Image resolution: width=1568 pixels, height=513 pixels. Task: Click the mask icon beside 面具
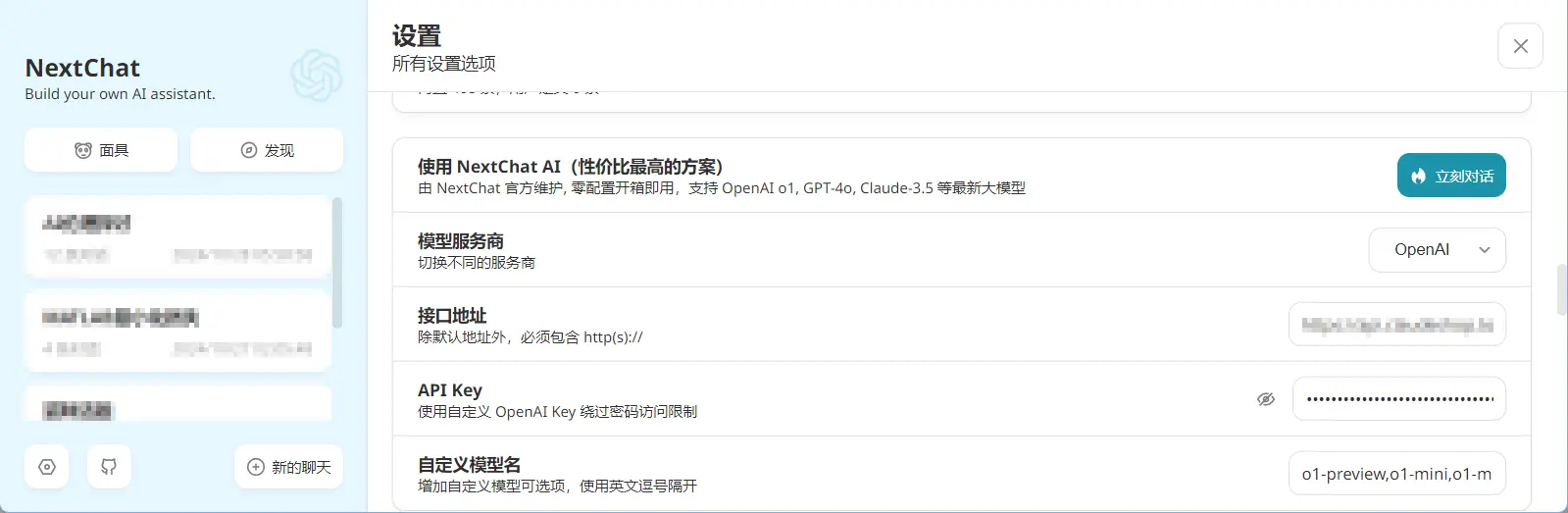[83, 150]
